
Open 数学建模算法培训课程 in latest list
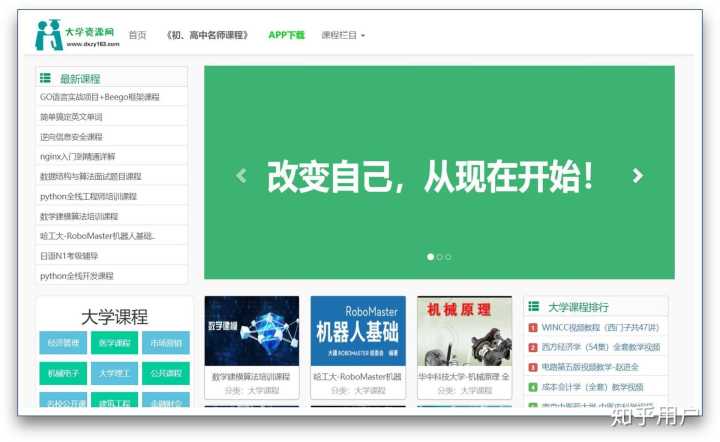click(x=79, y=216)
